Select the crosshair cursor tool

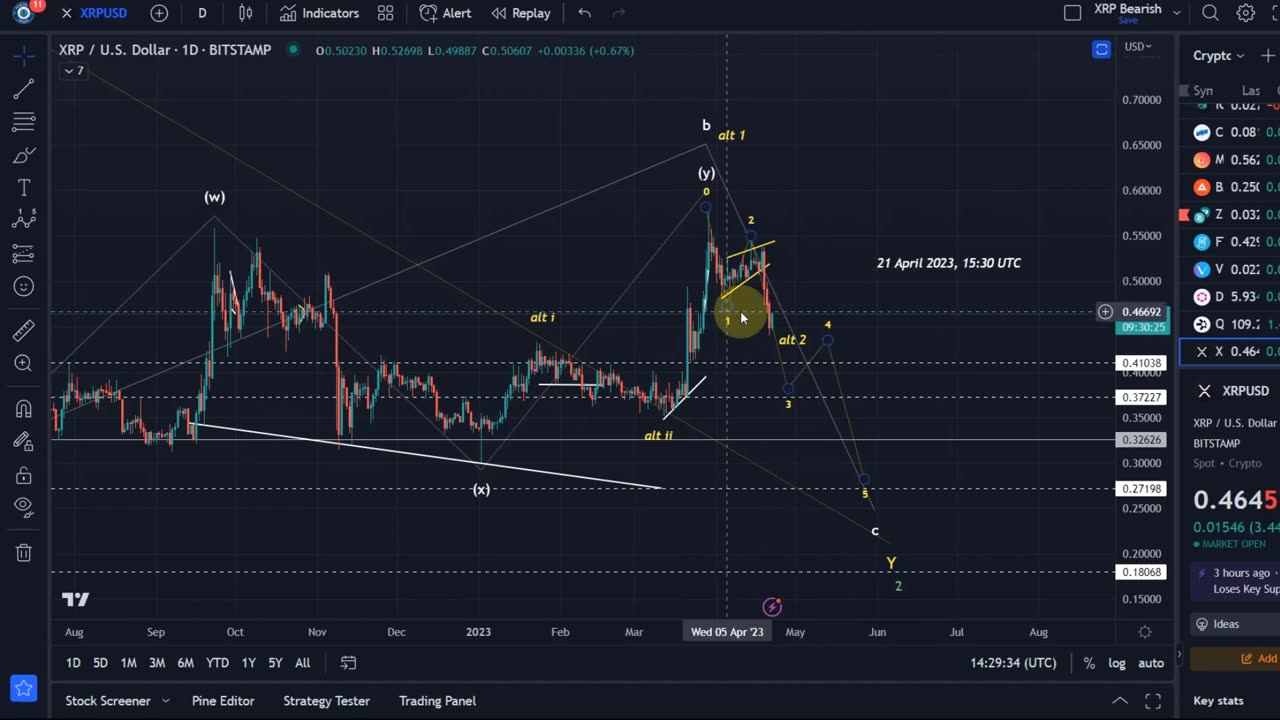click(24, 56)
